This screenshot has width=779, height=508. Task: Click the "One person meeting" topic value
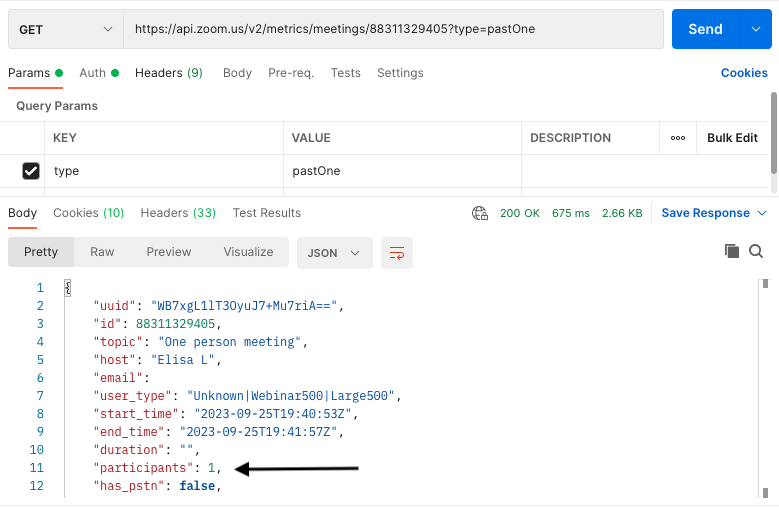pyautogui.click(x=230, y=342)
